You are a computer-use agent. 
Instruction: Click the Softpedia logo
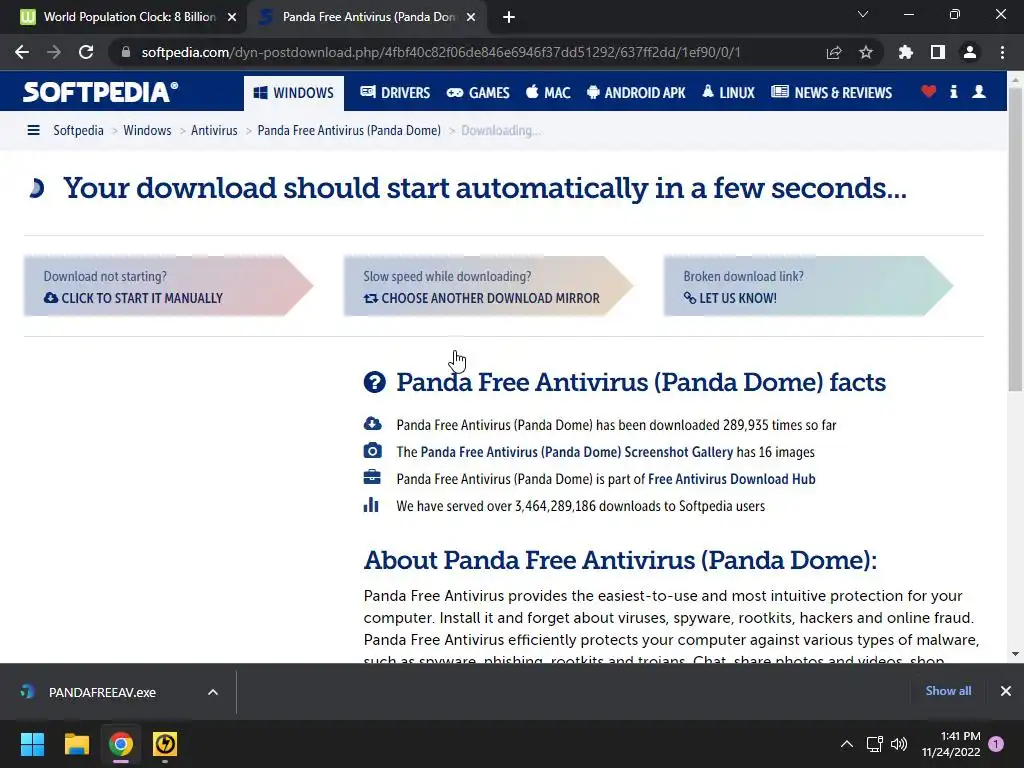click(101, 92)
